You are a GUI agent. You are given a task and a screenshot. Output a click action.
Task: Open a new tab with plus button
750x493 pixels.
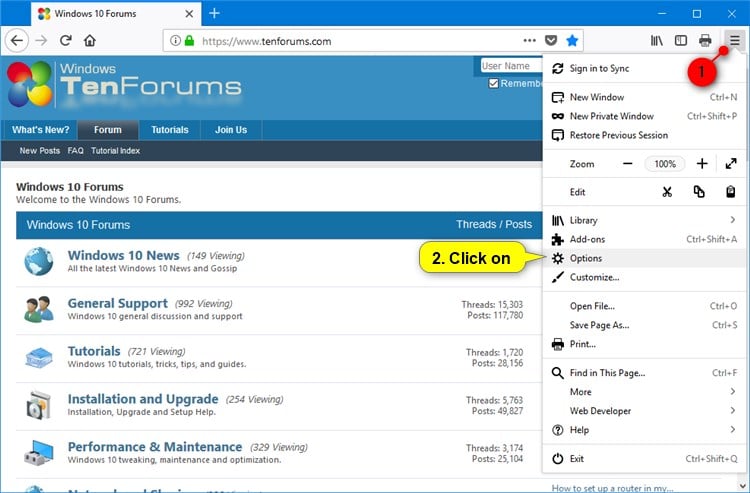click(214, 13)
